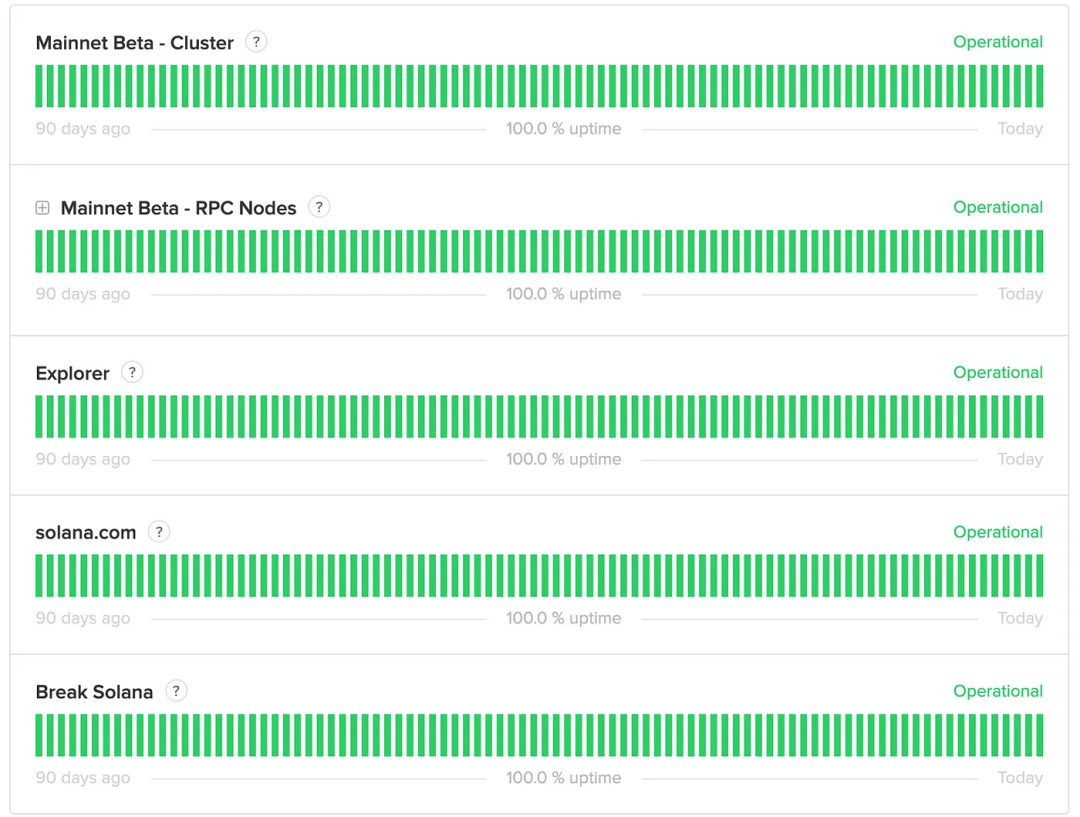The image size is (1080, 817).
Task: Click the Mainnet Beta - RPC Nodes title
Action: [178, 208]
